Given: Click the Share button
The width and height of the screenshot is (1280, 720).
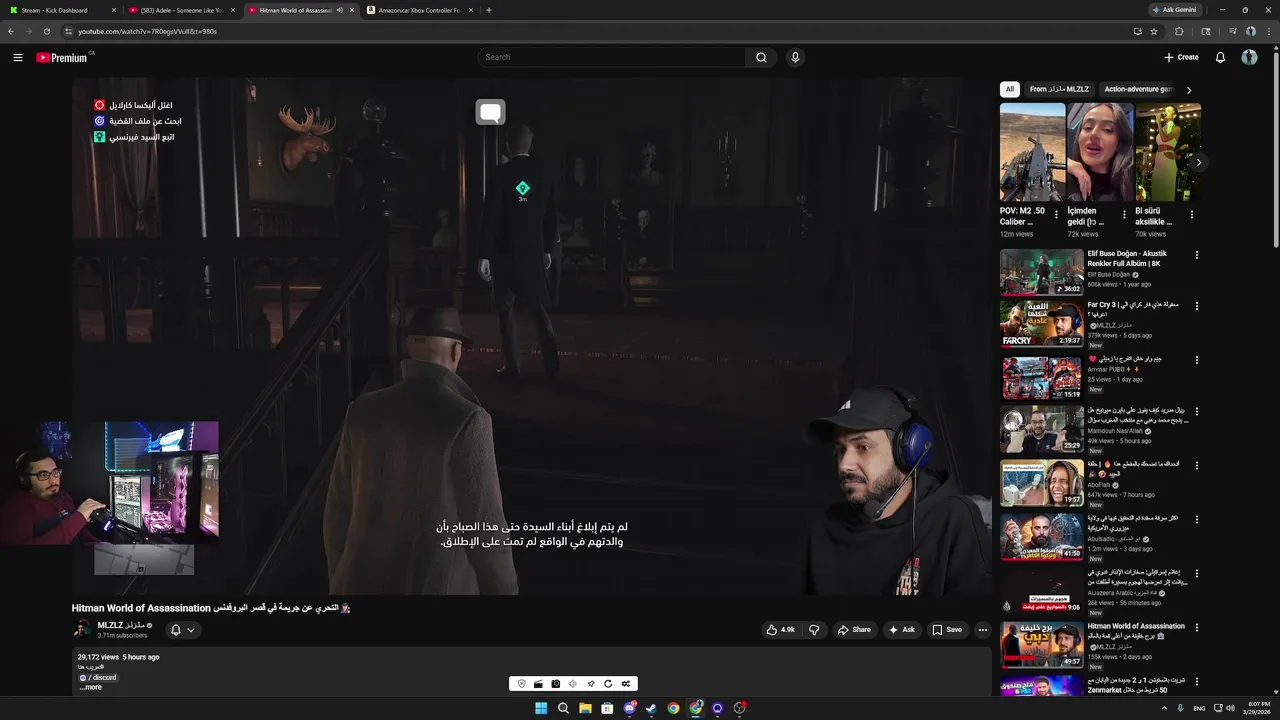Looking at the screenshot, I should pyautogui.click(x=854, y=630).
